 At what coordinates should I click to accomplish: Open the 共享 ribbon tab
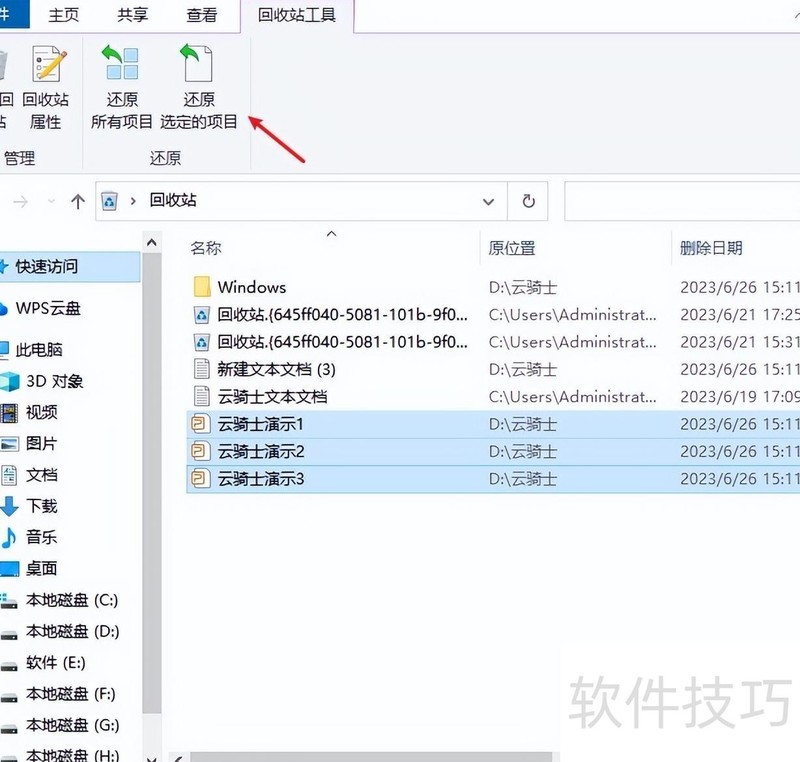click(x=133, y=14)
